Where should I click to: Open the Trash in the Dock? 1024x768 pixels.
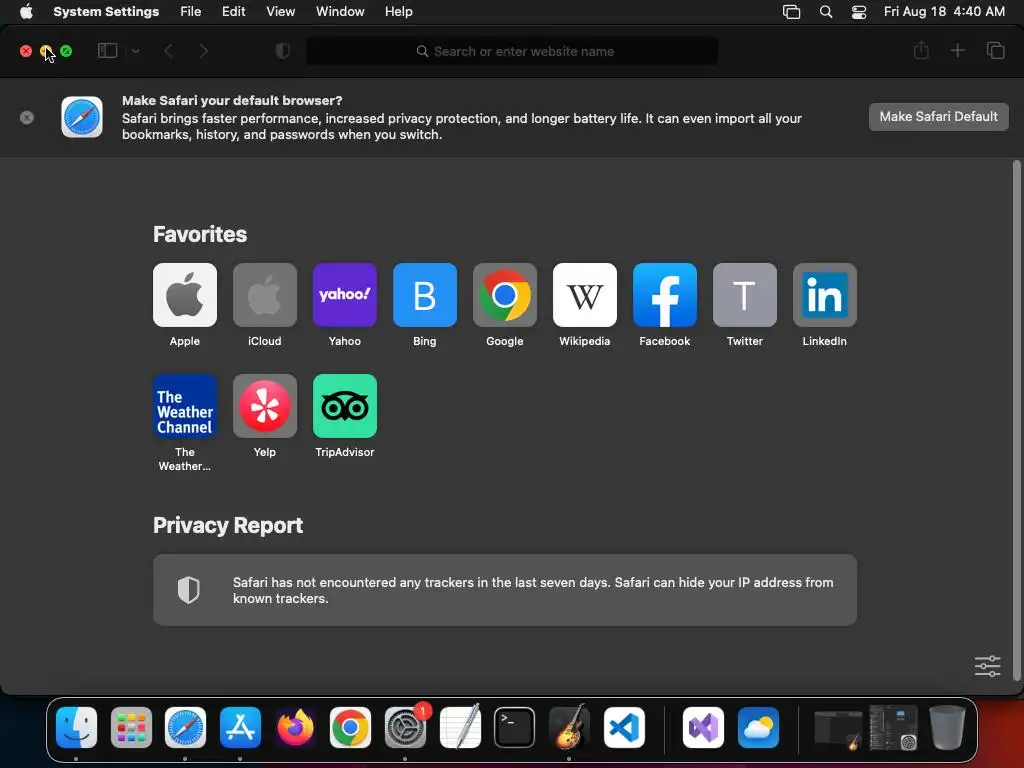tap(947, 727)
